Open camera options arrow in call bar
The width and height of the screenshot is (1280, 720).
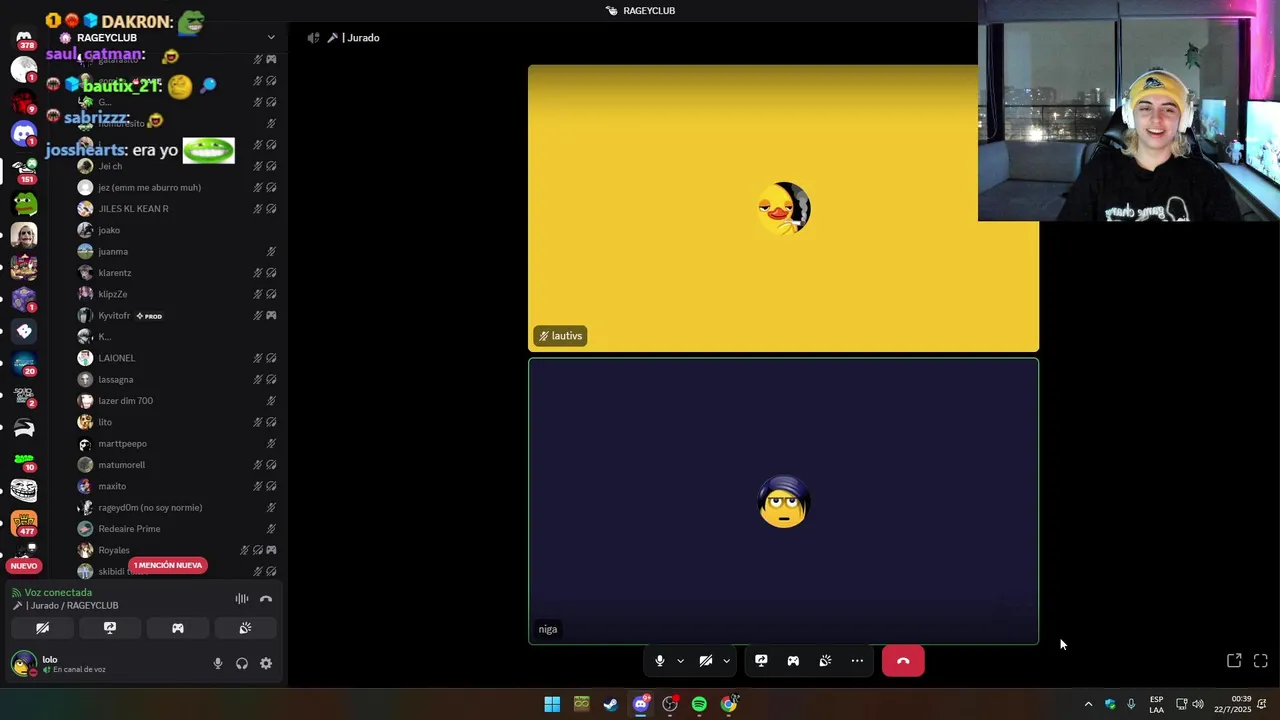pyautogui.click(x=726, y=661)
